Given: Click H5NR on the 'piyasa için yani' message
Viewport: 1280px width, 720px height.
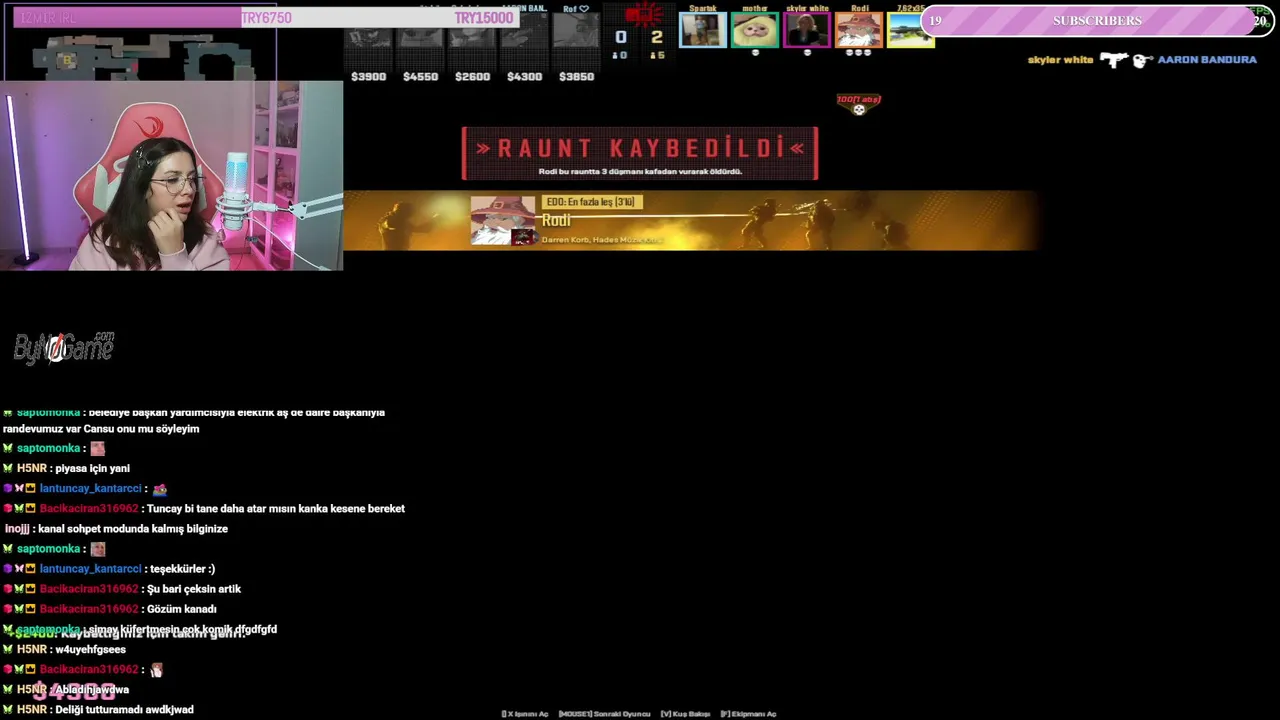Looking at the screenshot, I should (x=32, y=469).
